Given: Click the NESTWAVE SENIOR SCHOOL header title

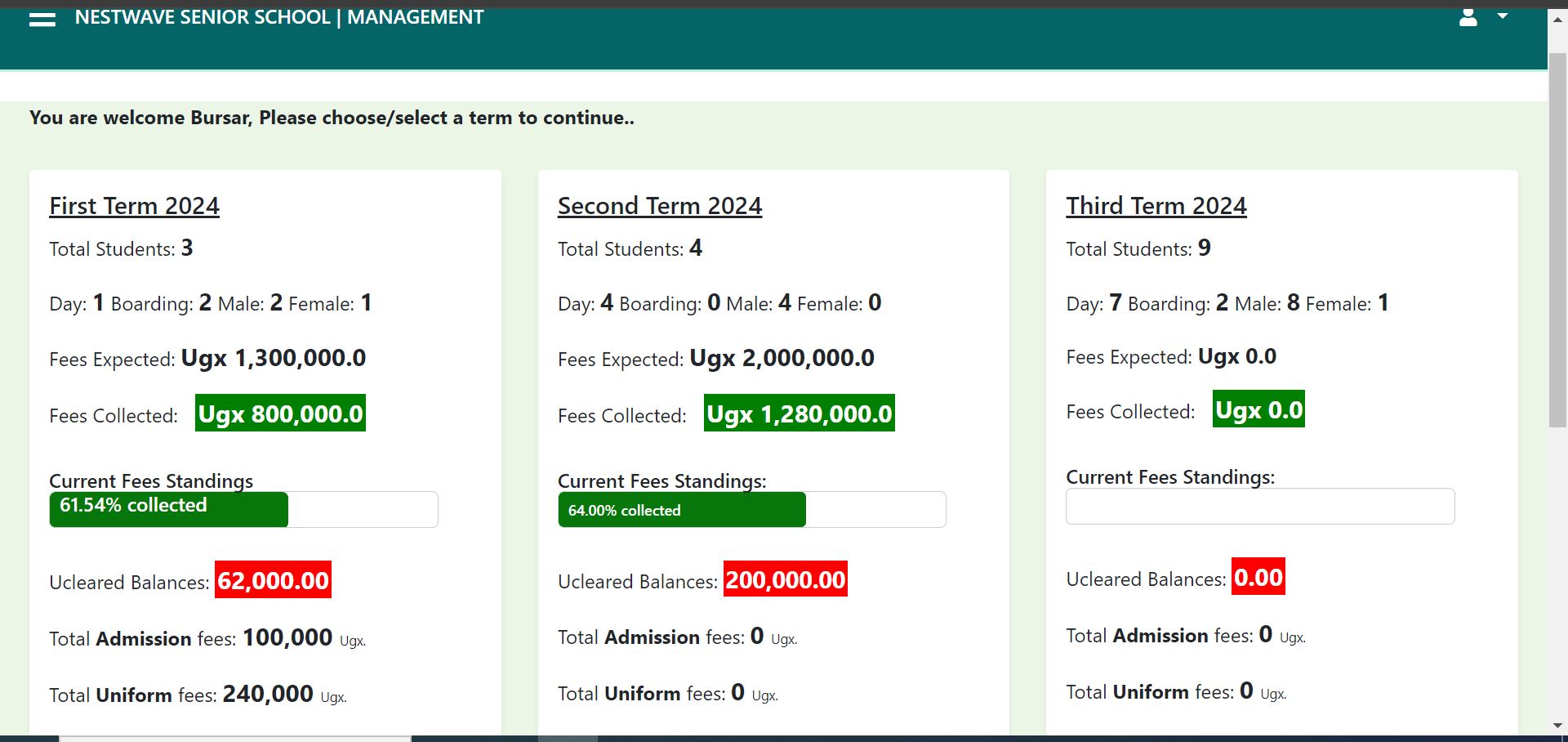Looking at the screenshot, I should (x=278, y=17).
